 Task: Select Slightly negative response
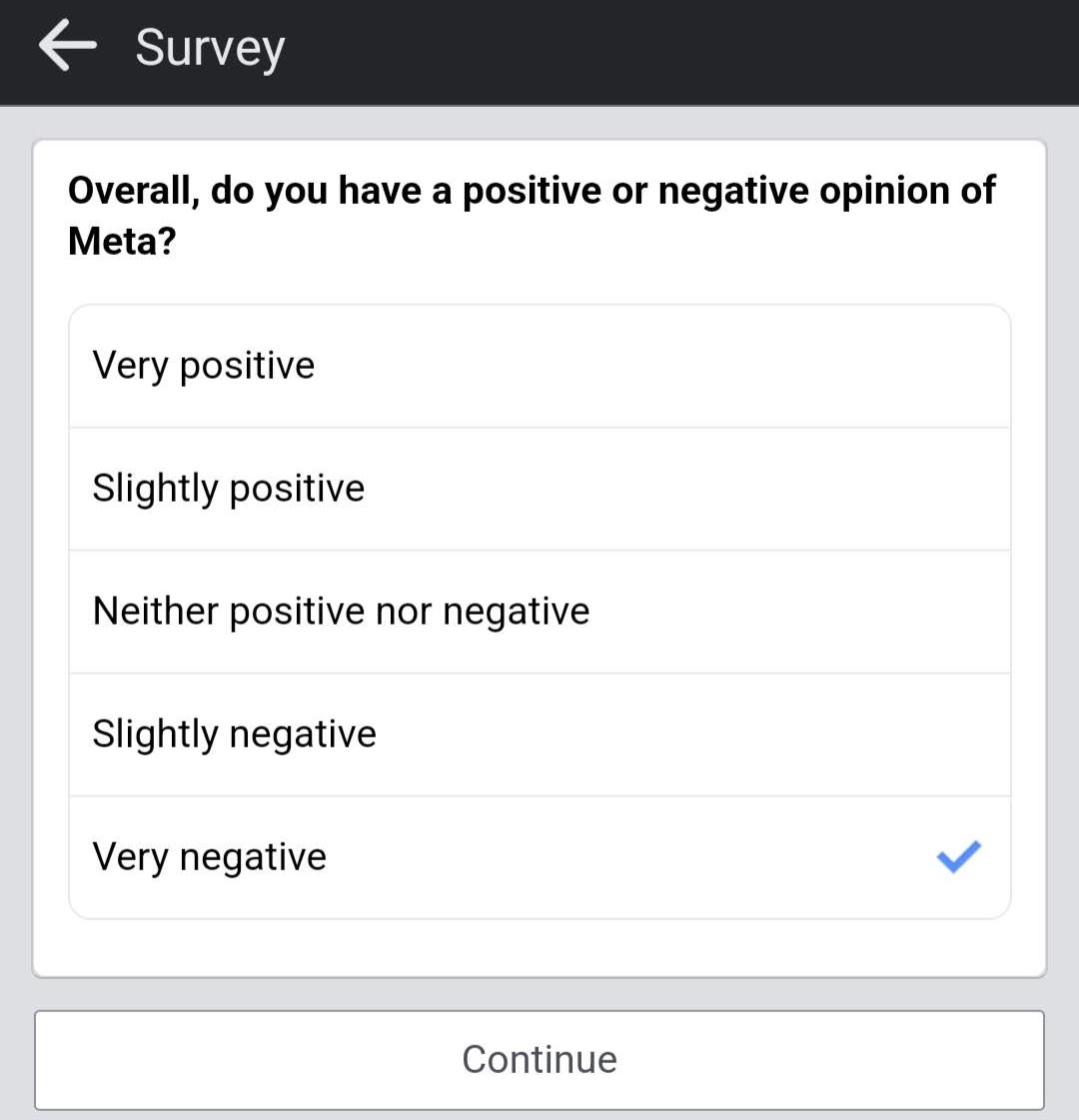[x=539, y=735]
